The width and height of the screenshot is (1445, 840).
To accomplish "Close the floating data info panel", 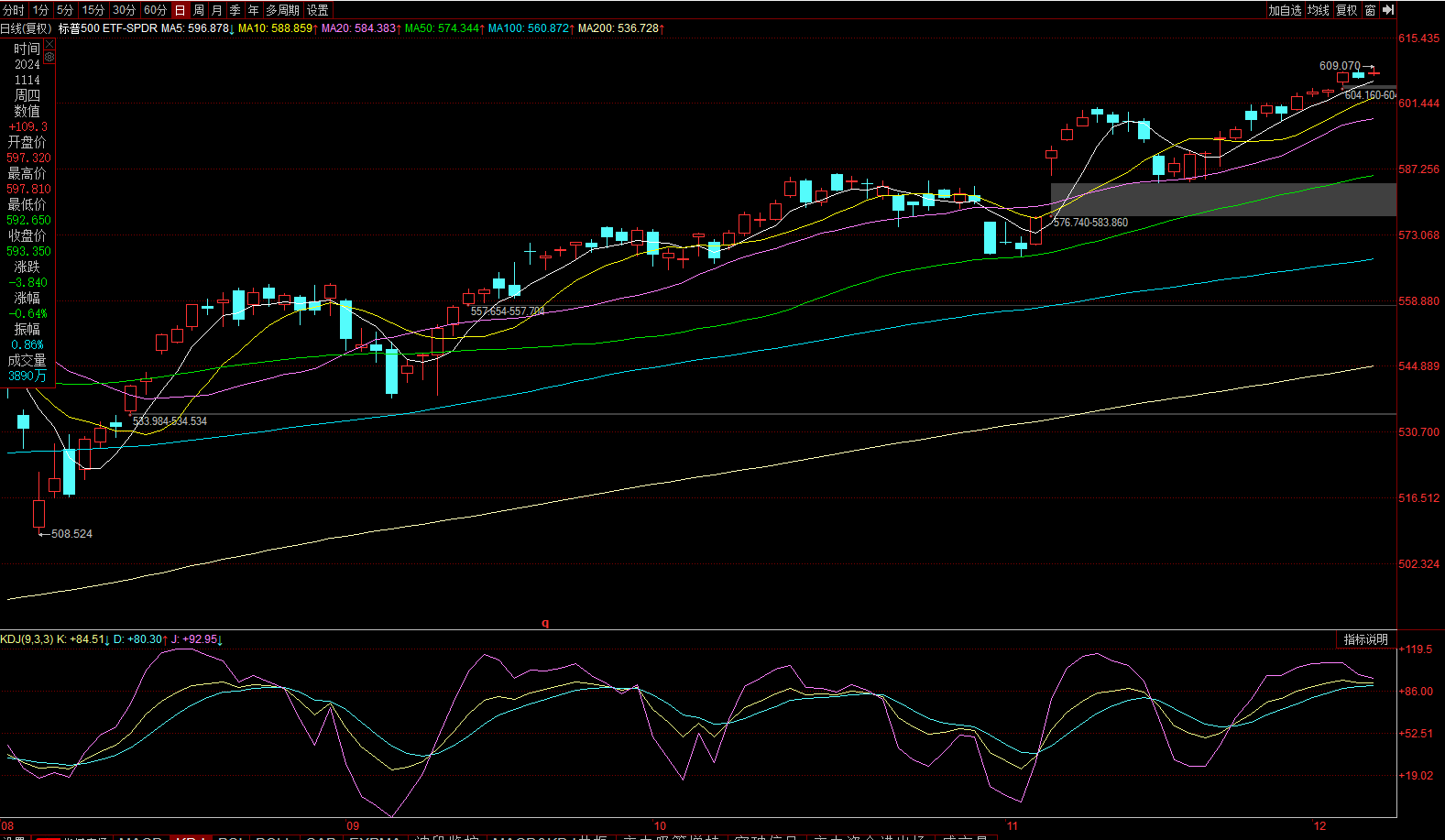I will click(49, 43).
